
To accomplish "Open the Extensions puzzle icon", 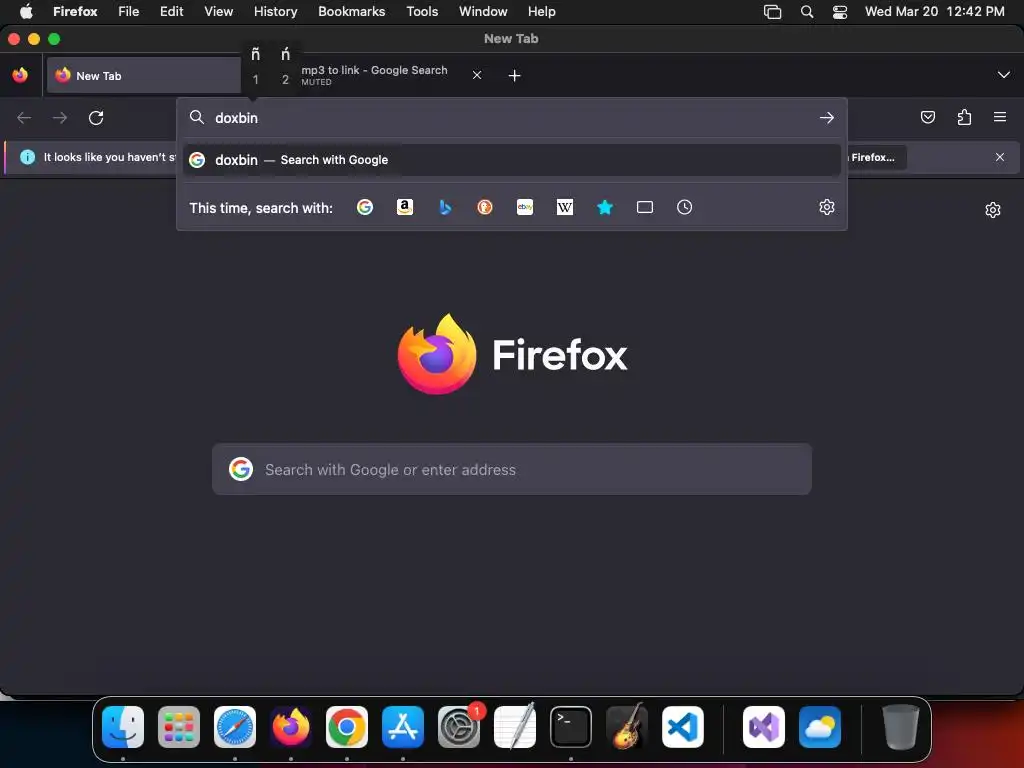I will click(x=964, y=118).
